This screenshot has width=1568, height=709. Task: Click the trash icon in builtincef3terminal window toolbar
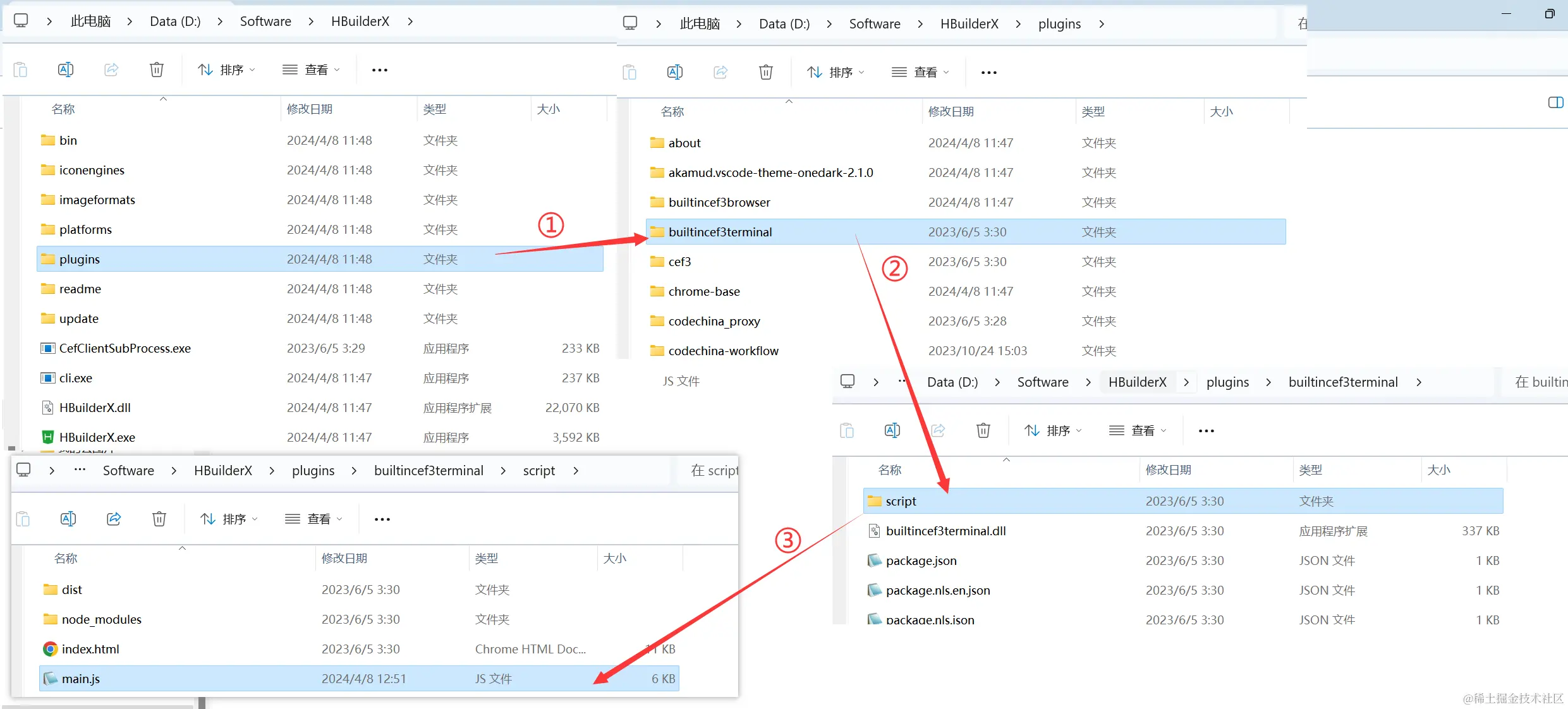pyautogui.click(x=983, y=430)
